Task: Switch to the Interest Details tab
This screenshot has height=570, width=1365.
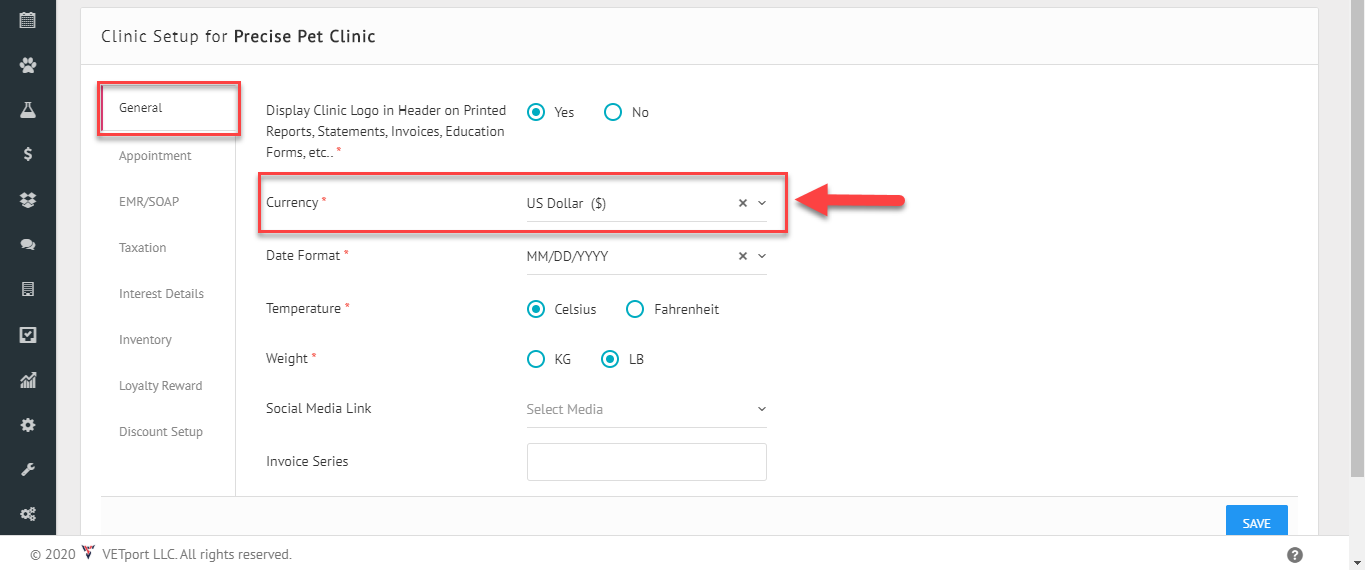Action: click(x=161, y=294)
